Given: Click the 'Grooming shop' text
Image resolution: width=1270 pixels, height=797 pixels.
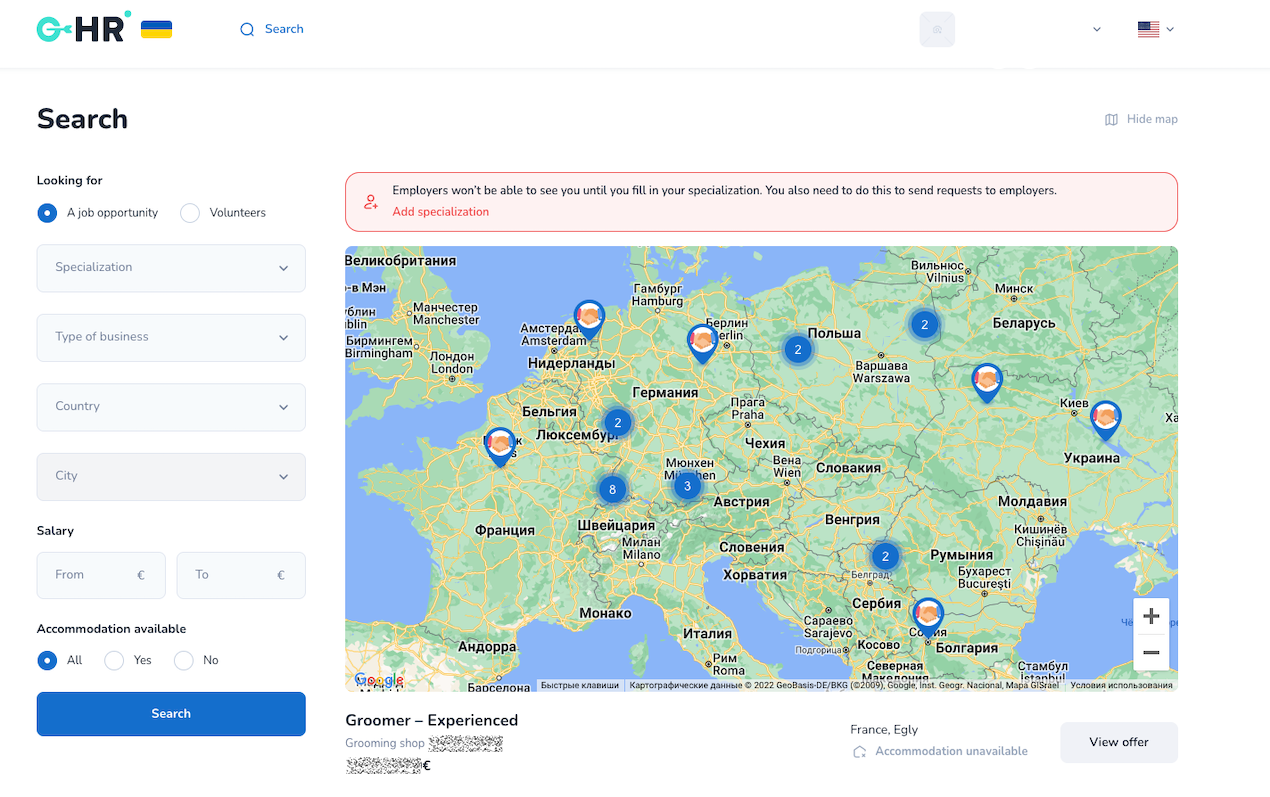Looking at the screenshot, I should [385, 743].
